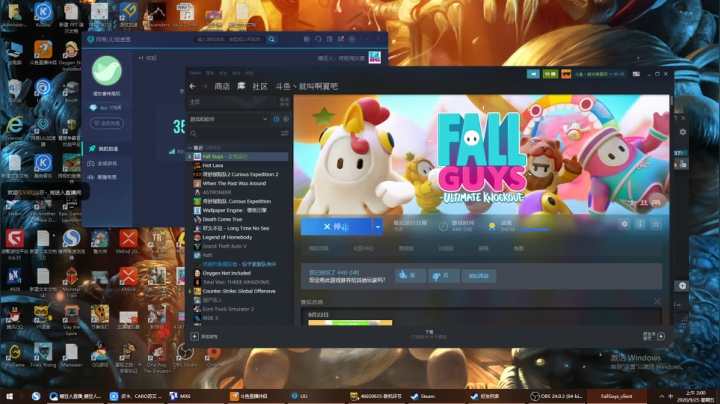The width and height of the screenshot is (720, 404).
Task: Open the advanced filter settings icon
Action: point(284,134)
